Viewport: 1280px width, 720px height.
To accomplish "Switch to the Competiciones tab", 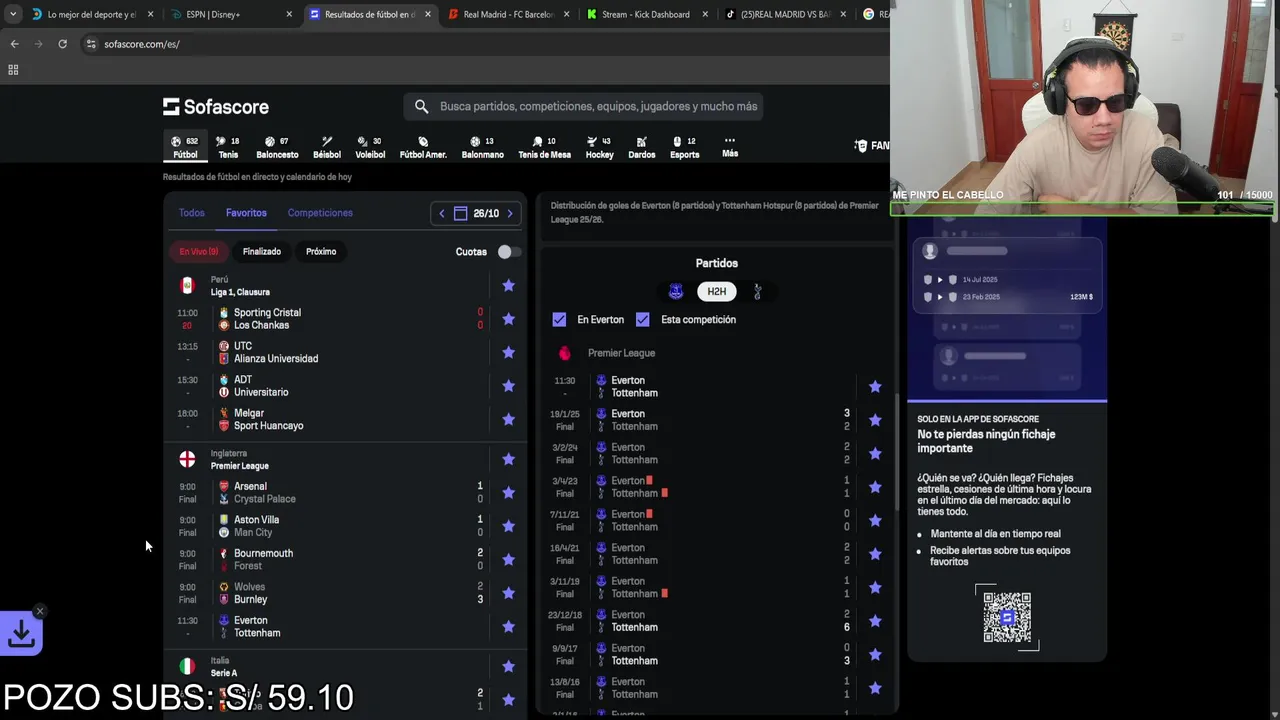I will [320, 213].
